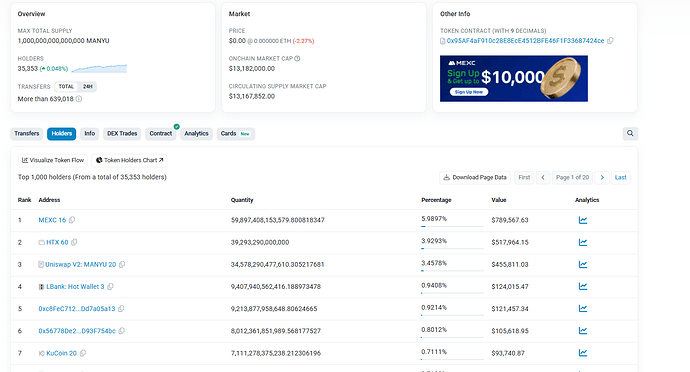The image size is (690, 372).
Task: Click value $789,567.63
Action: 510,220
